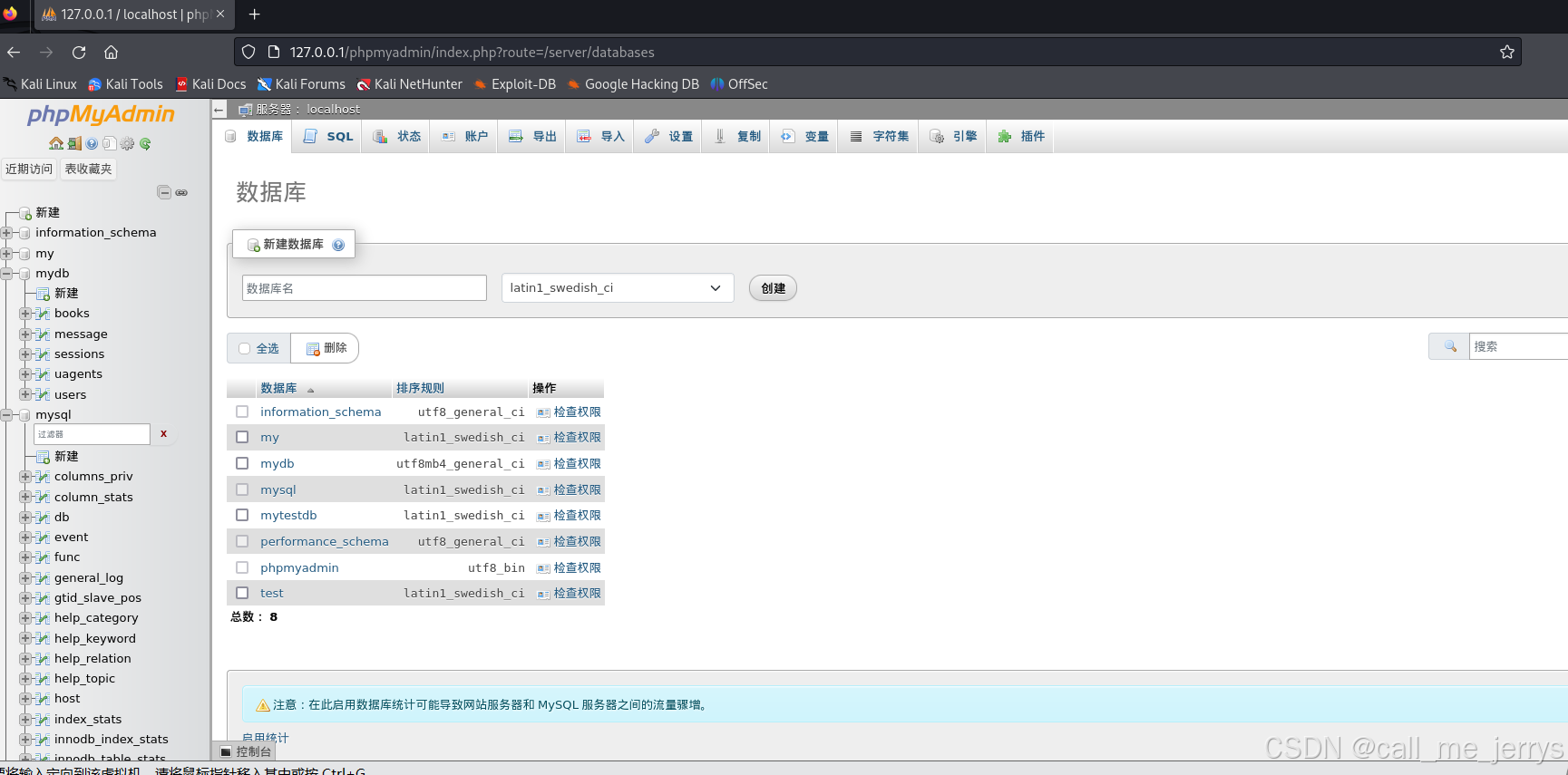
Task: Check the performance_schema row checkbox
Action: click(242, 541)
